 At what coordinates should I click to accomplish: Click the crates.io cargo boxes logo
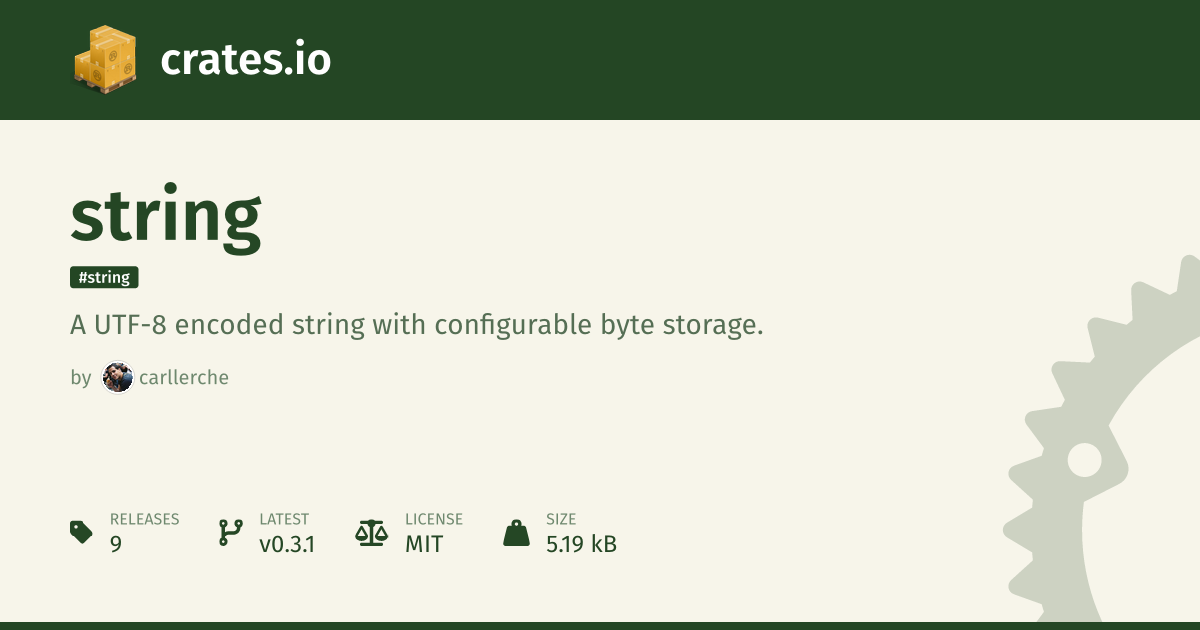click(x=105, y=60)
